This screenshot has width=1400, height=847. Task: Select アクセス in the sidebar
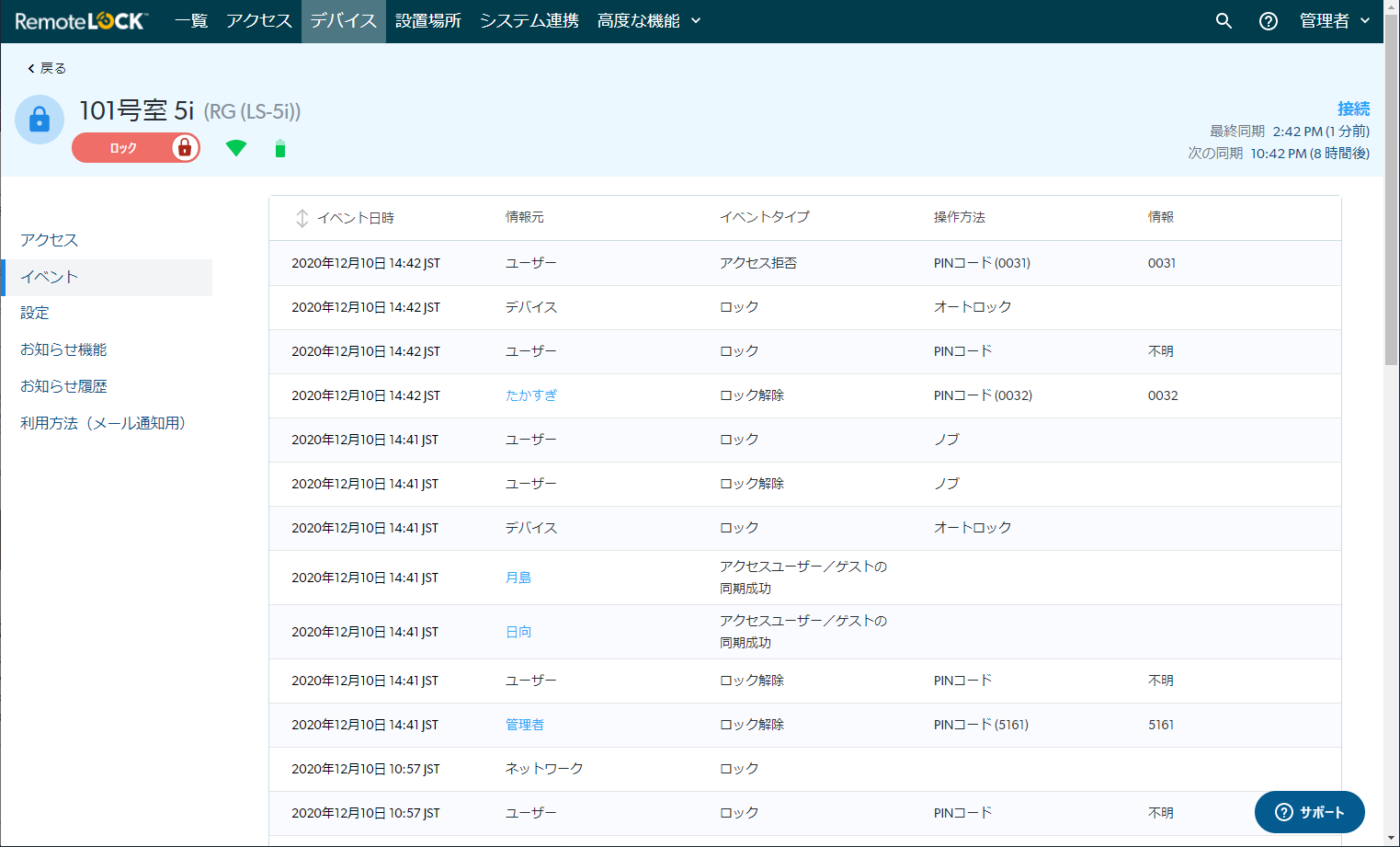point(50,240)
